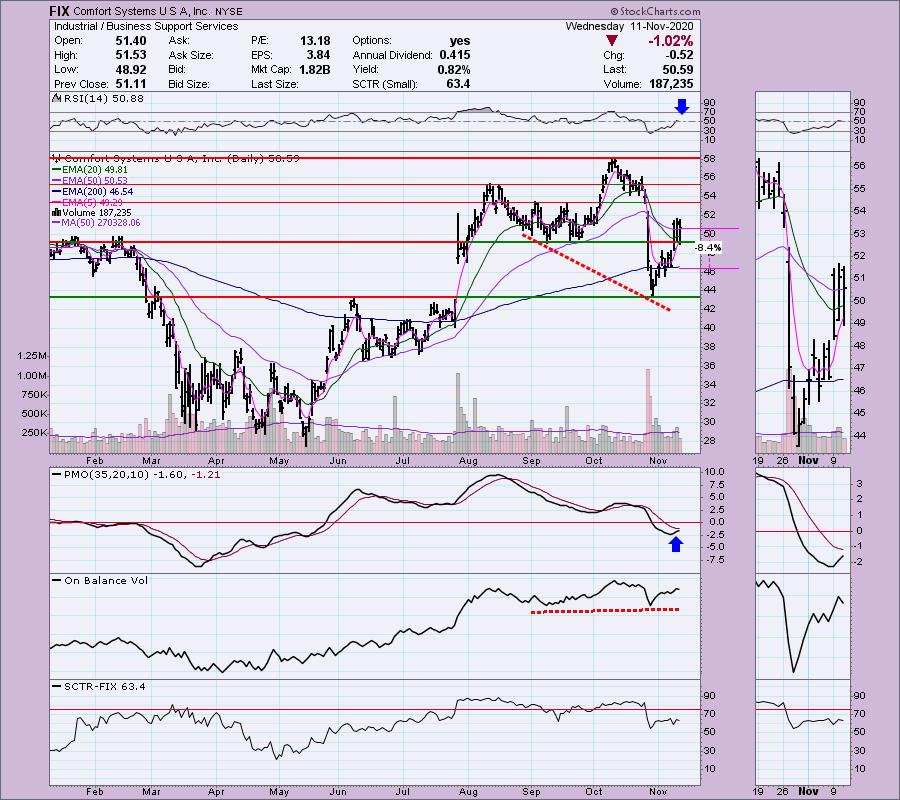Click the Options value yes
This screenshot has width=900, height=800.
pos(460,41)
